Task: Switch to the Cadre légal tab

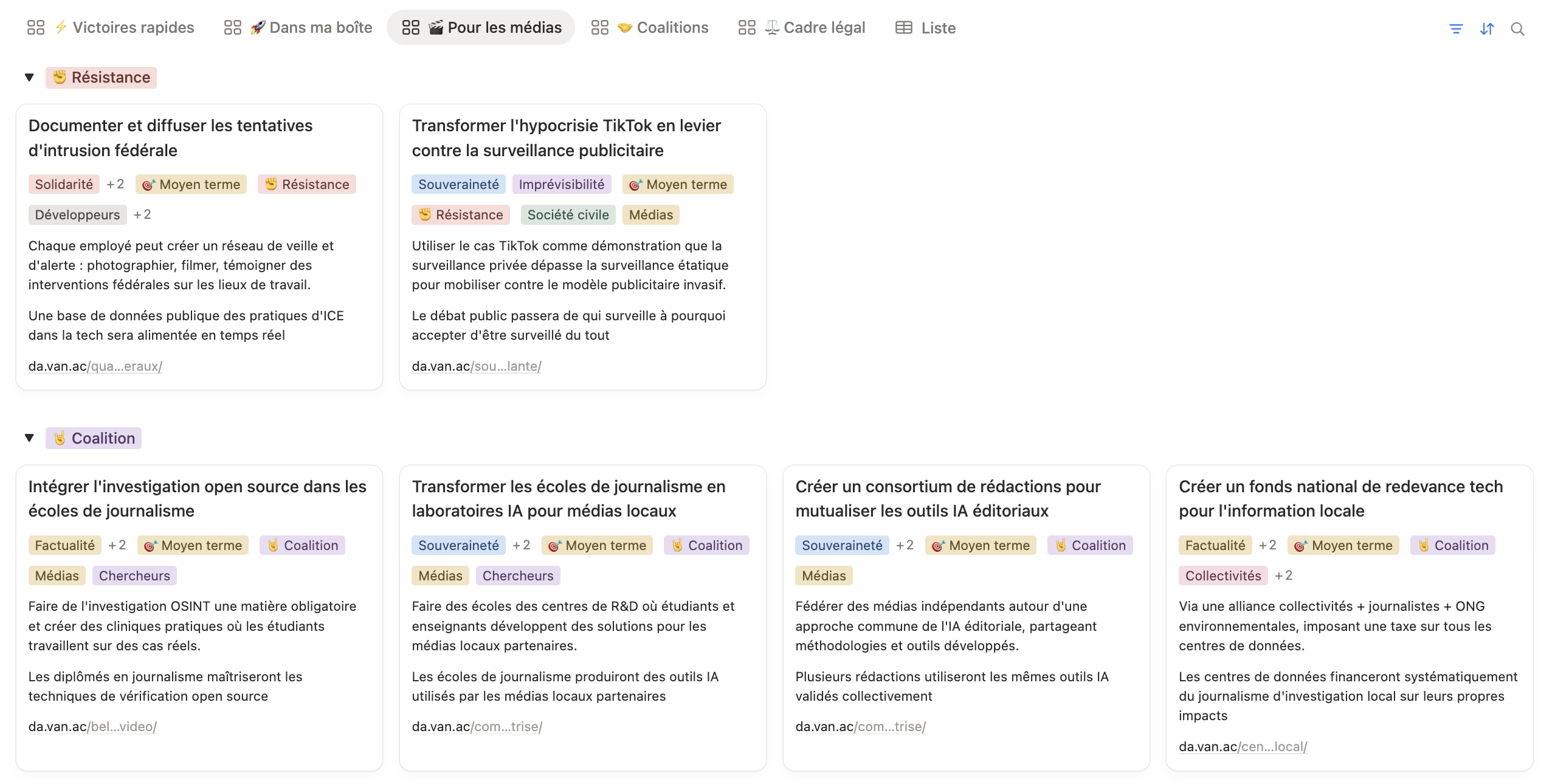Action: pyautogui.click(x=824, y=27)
